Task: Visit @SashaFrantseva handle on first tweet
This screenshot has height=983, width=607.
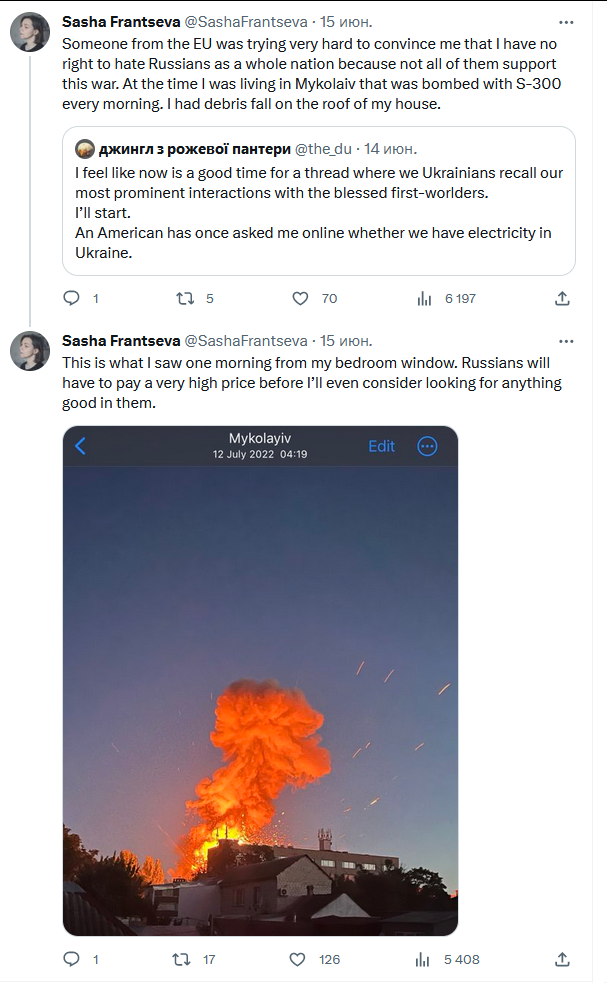Action: [246, 22]
